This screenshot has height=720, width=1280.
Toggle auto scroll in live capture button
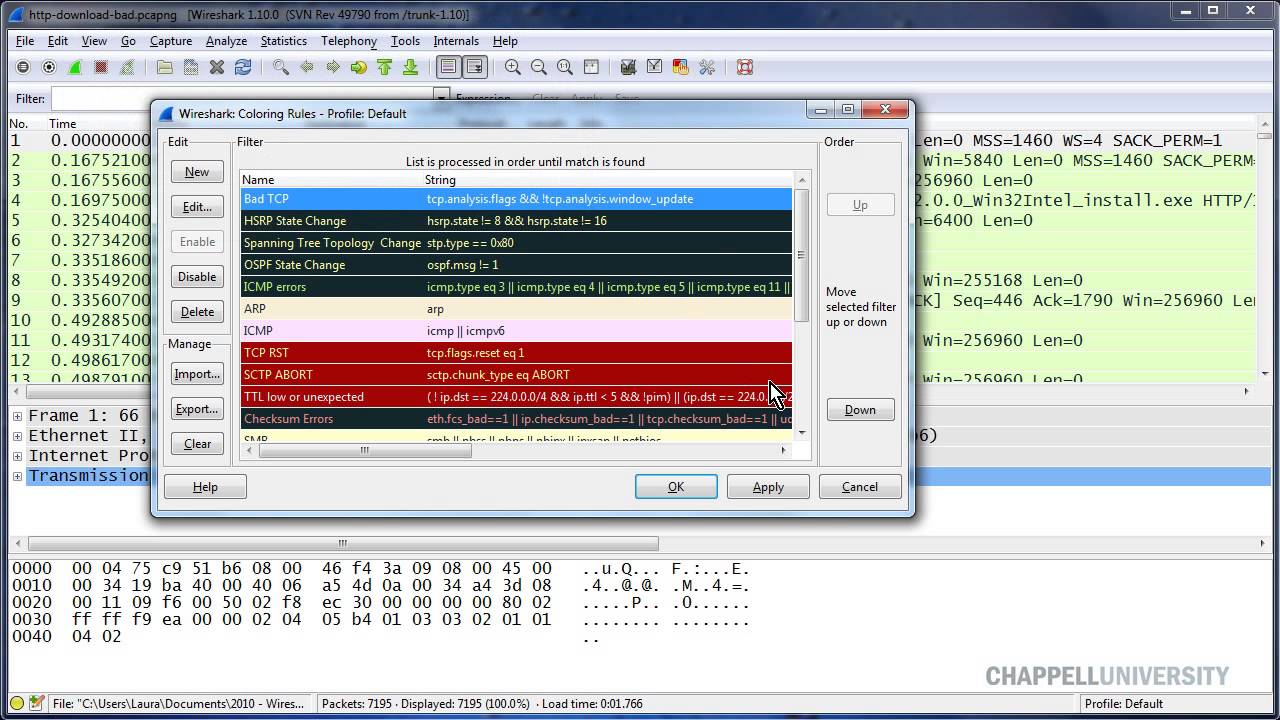point(475,67)
